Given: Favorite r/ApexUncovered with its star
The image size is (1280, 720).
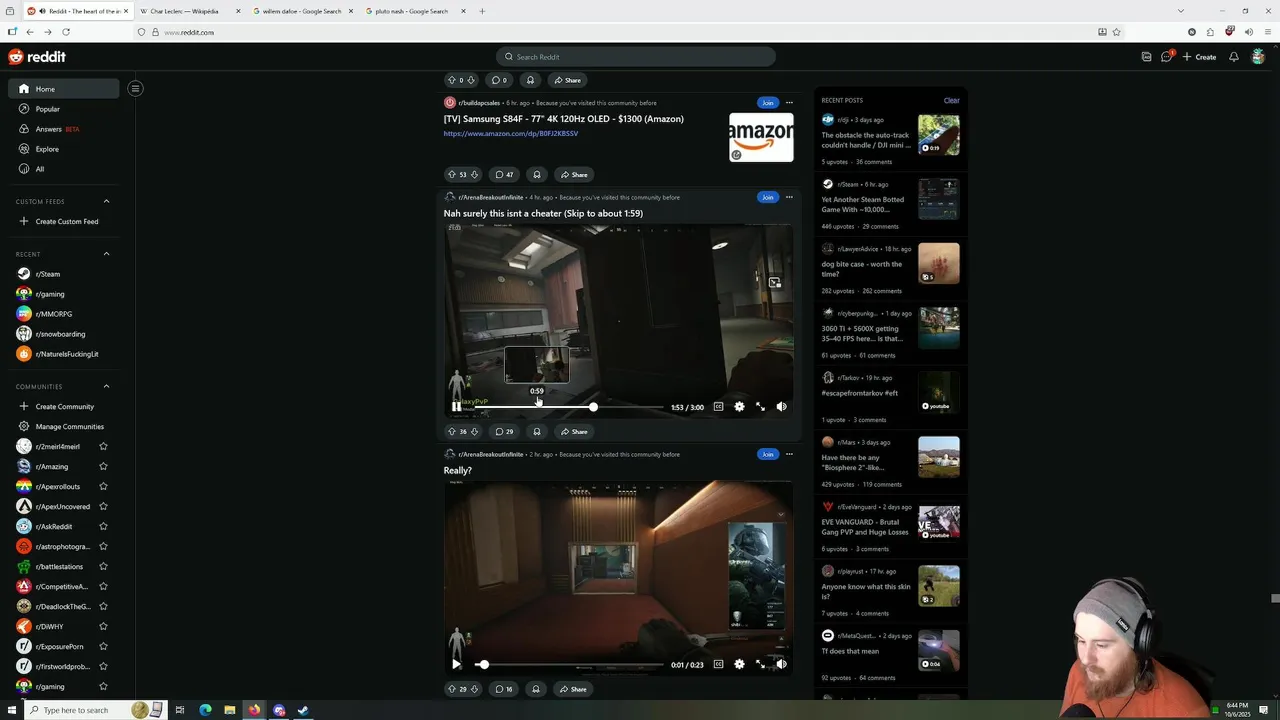Looking at the screenshot, I should point(103,506).
